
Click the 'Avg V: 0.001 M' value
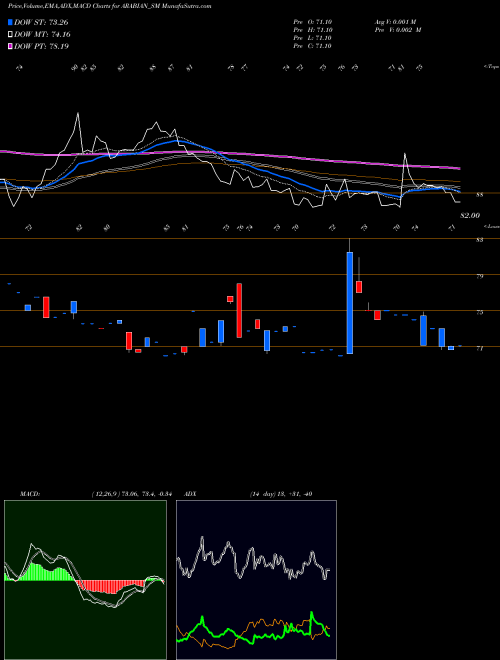coord(395,22)
